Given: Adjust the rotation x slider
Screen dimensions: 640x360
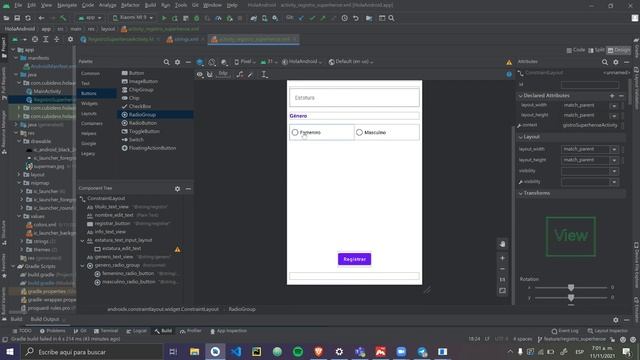Looking at the screenshot, I should pos(571,288).
